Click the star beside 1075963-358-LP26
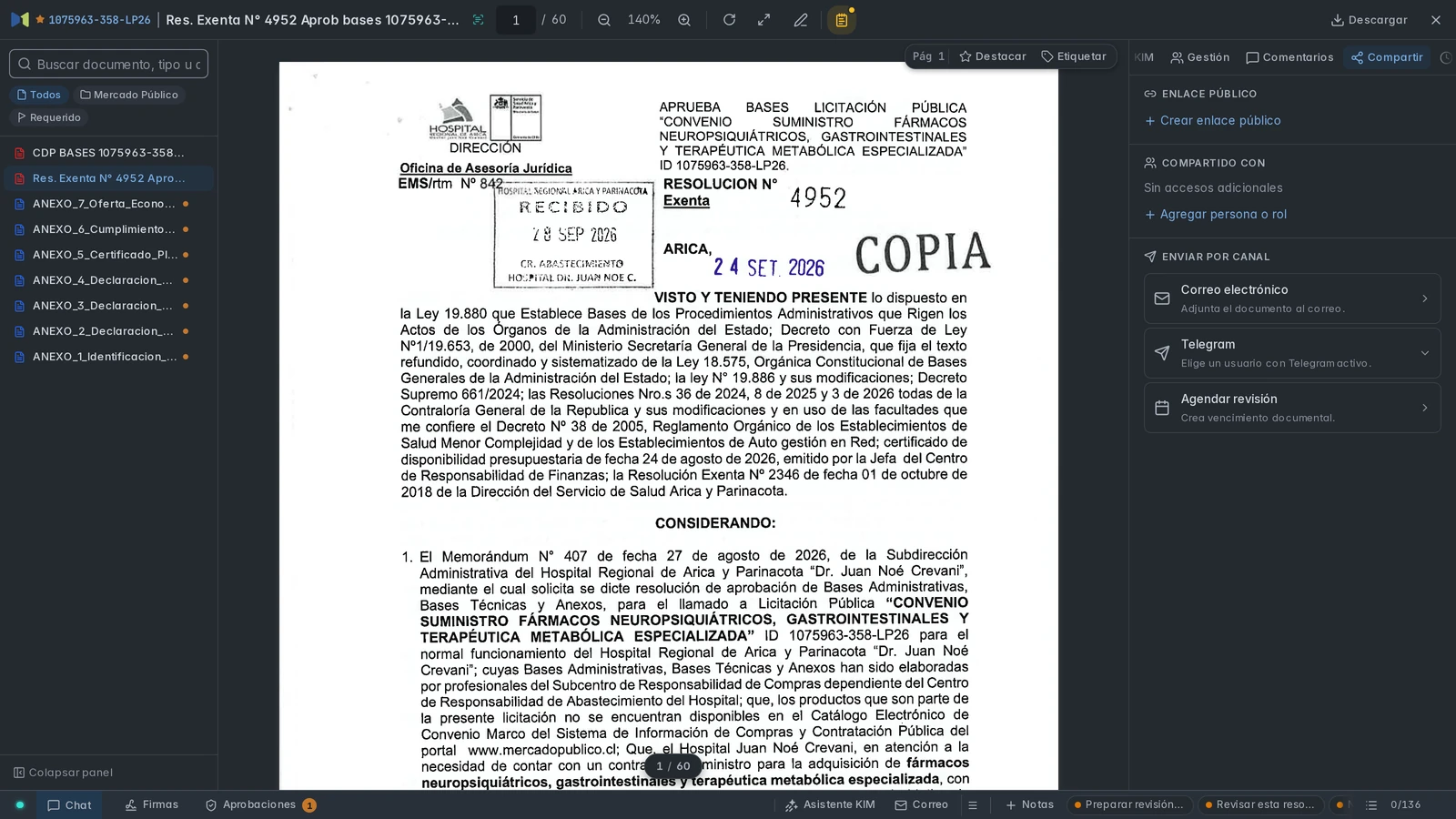Image resolution: width=1456 pixels, height=819 pixels. [40, 19]
